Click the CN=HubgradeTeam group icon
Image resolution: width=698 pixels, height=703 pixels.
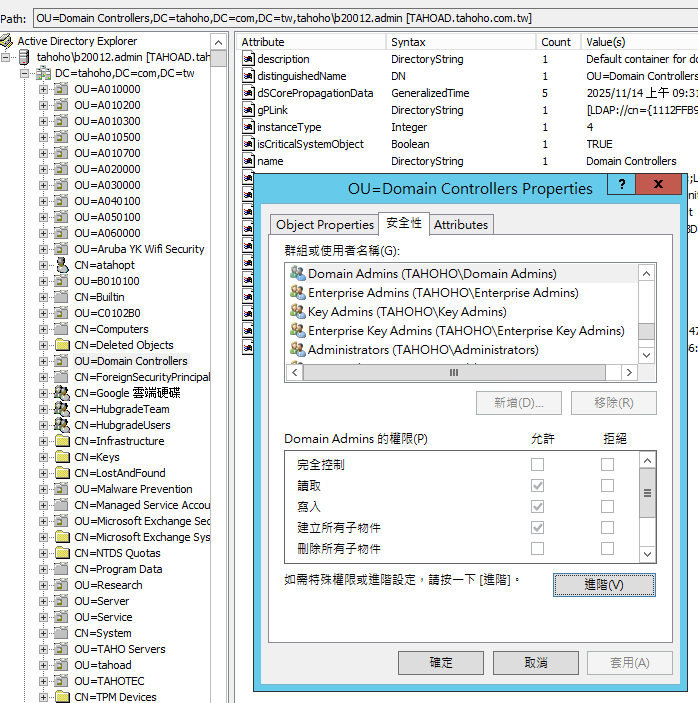61,409
